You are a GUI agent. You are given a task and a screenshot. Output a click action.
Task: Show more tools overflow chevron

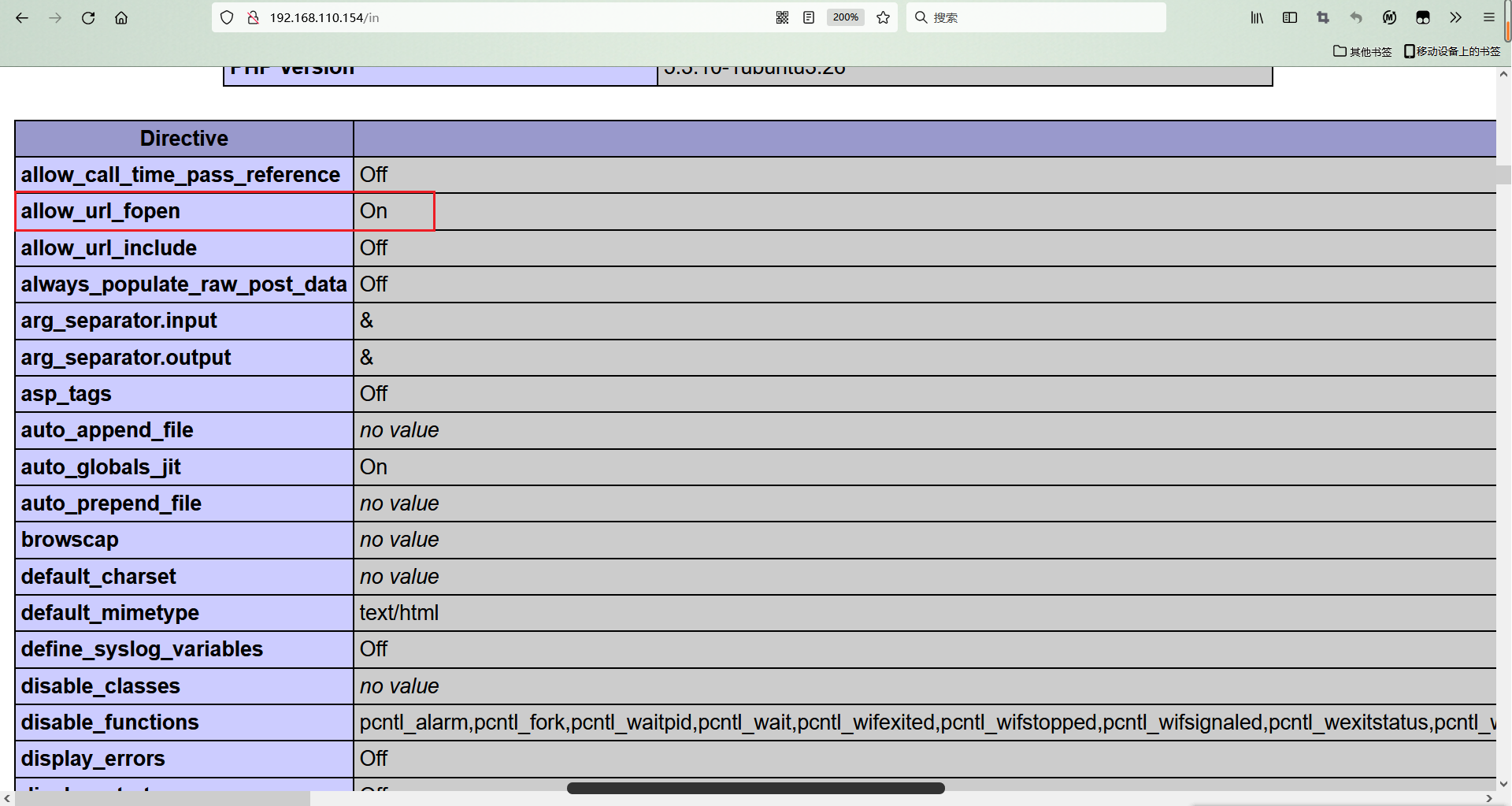[x=1455, y=17]
